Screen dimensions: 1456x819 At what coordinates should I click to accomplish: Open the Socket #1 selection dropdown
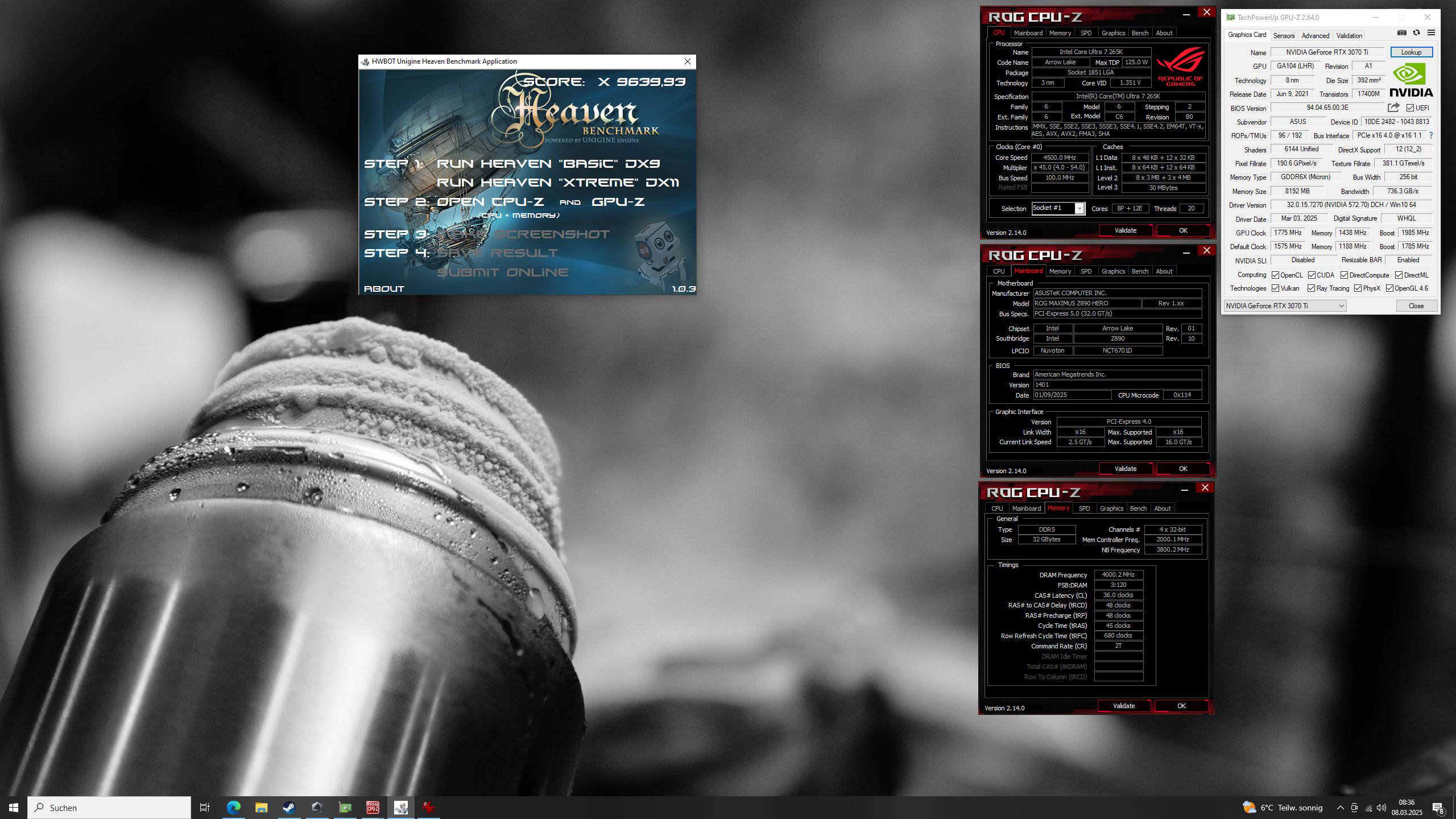click(x=1058, y=208)
